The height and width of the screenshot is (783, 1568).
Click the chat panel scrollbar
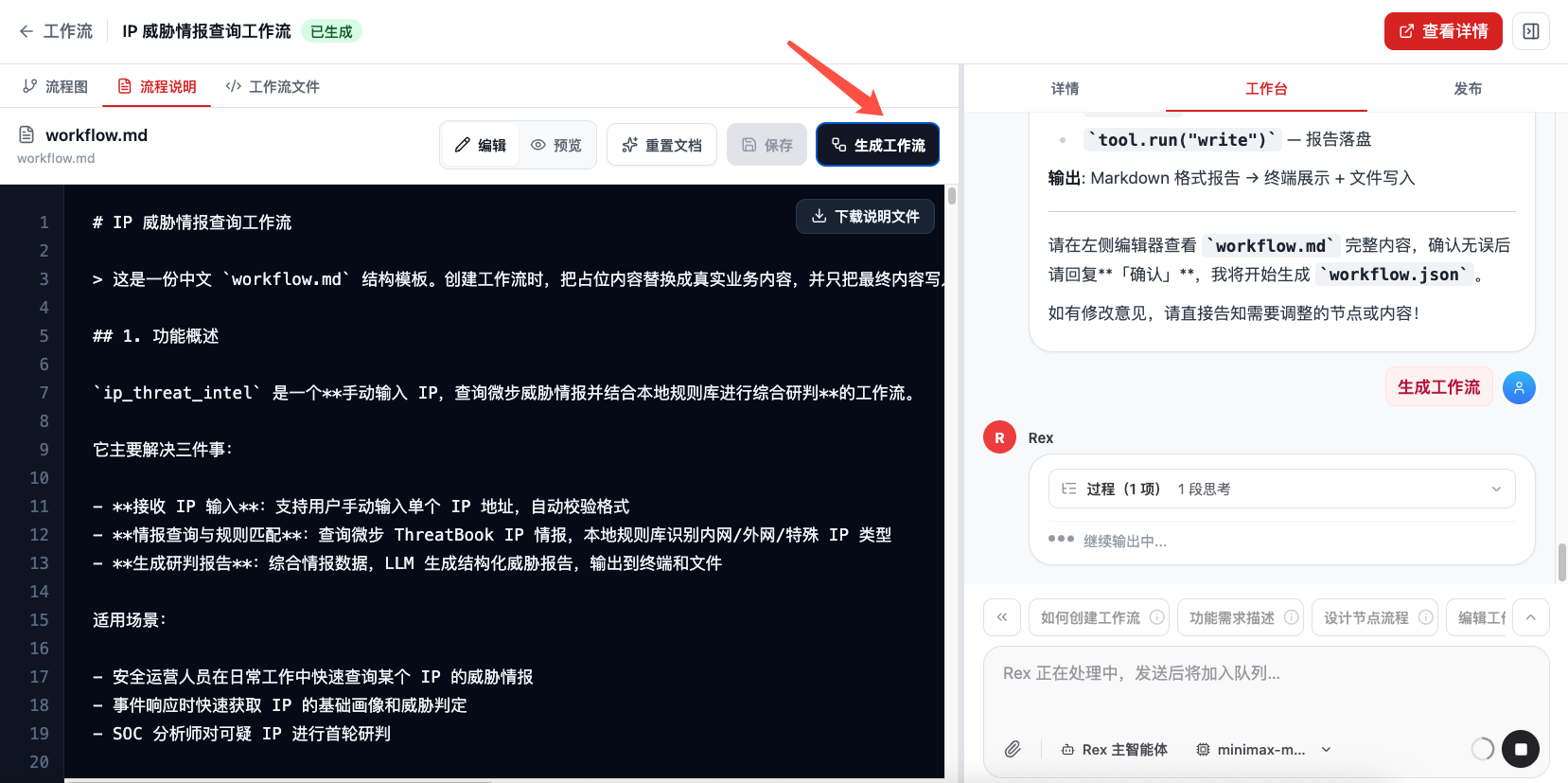click(1562, 562)
